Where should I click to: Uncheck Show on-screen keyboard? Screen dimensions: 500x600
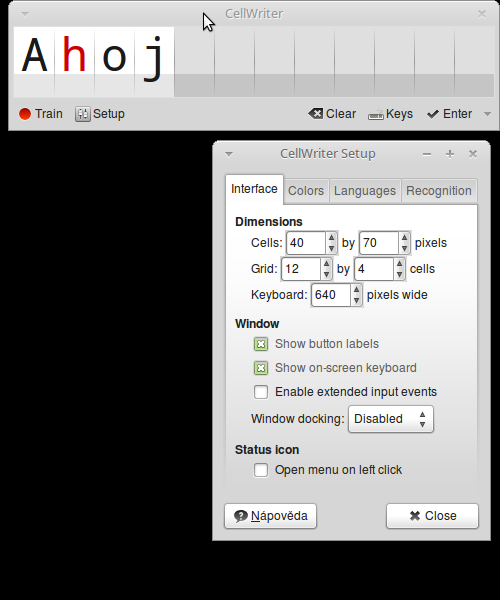click(261, 368)
